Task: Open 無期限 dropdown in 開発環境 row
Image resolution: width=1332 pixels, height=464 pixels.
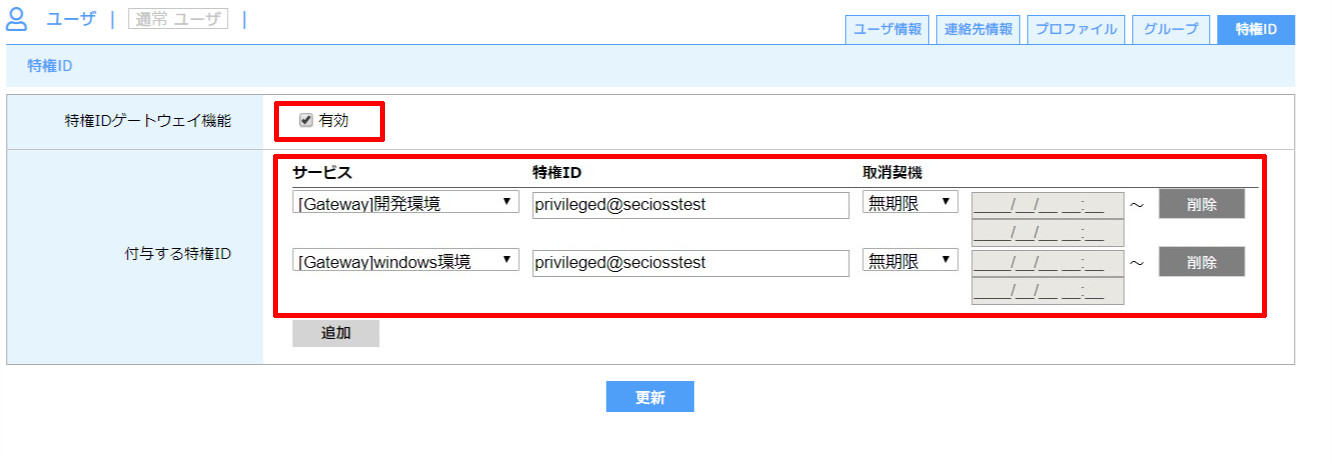Action: (910, 203)
